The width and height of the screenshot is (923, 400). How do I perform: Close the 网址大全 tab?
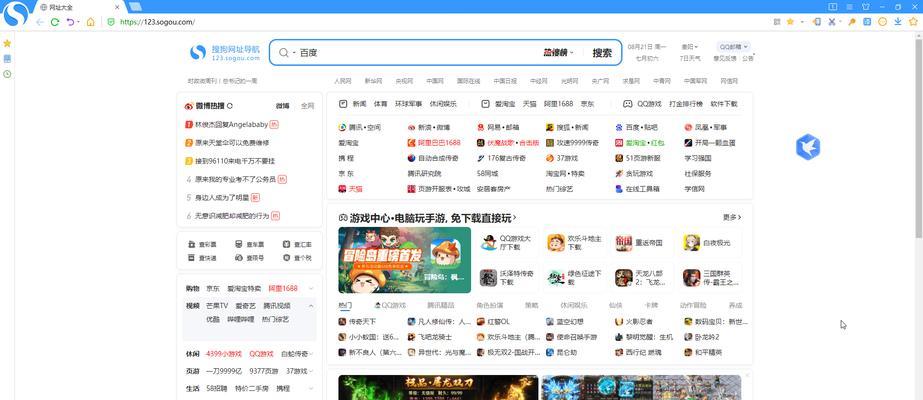[x=117, y=7]
